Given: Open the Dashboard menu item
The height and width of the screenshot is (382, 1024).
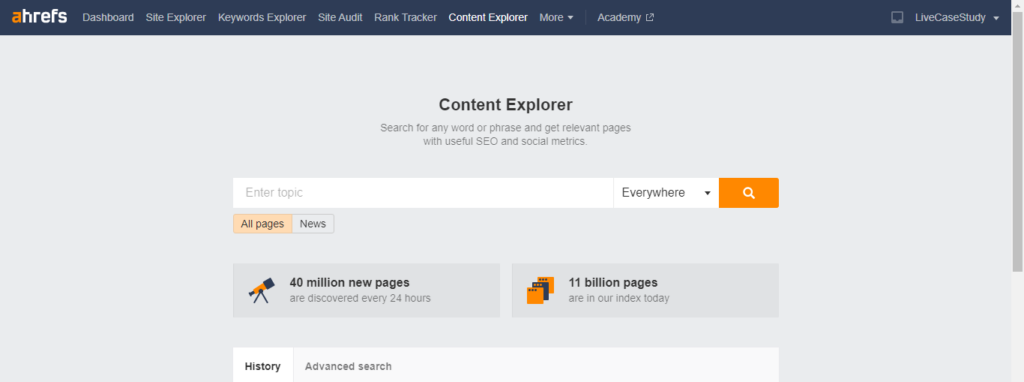Looking at the screenshot, I should point(108,18).
